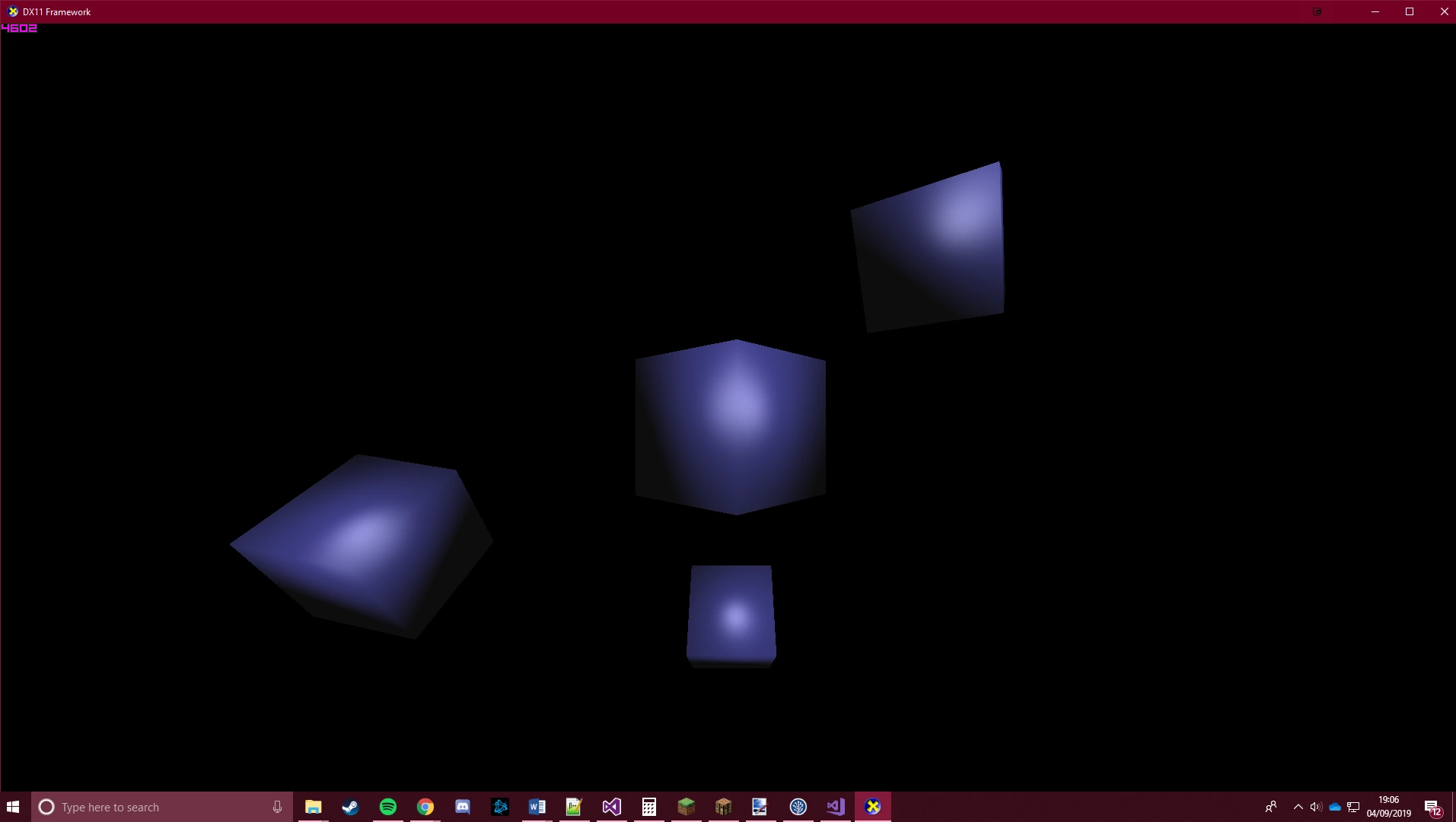The height and width of the screenshot is (822, 1456).
Task: Switch to the light purple Visual Studio icon
Action: tap(835, 807)
